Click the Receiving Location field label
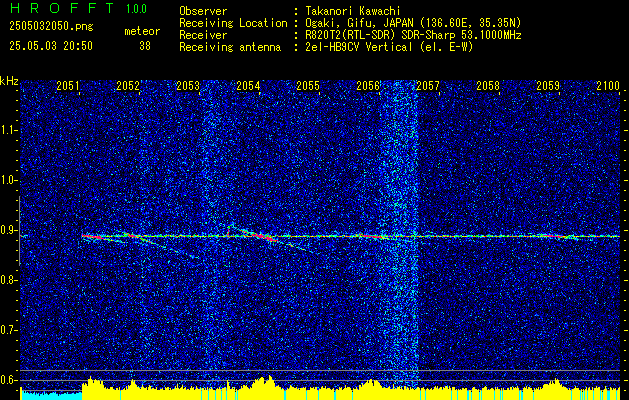The image size is (629, 400). (x=233, y=23)
